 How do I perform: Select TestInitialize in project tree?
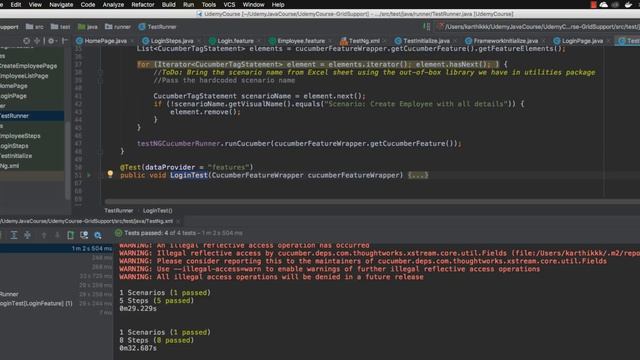click(16, 156)
